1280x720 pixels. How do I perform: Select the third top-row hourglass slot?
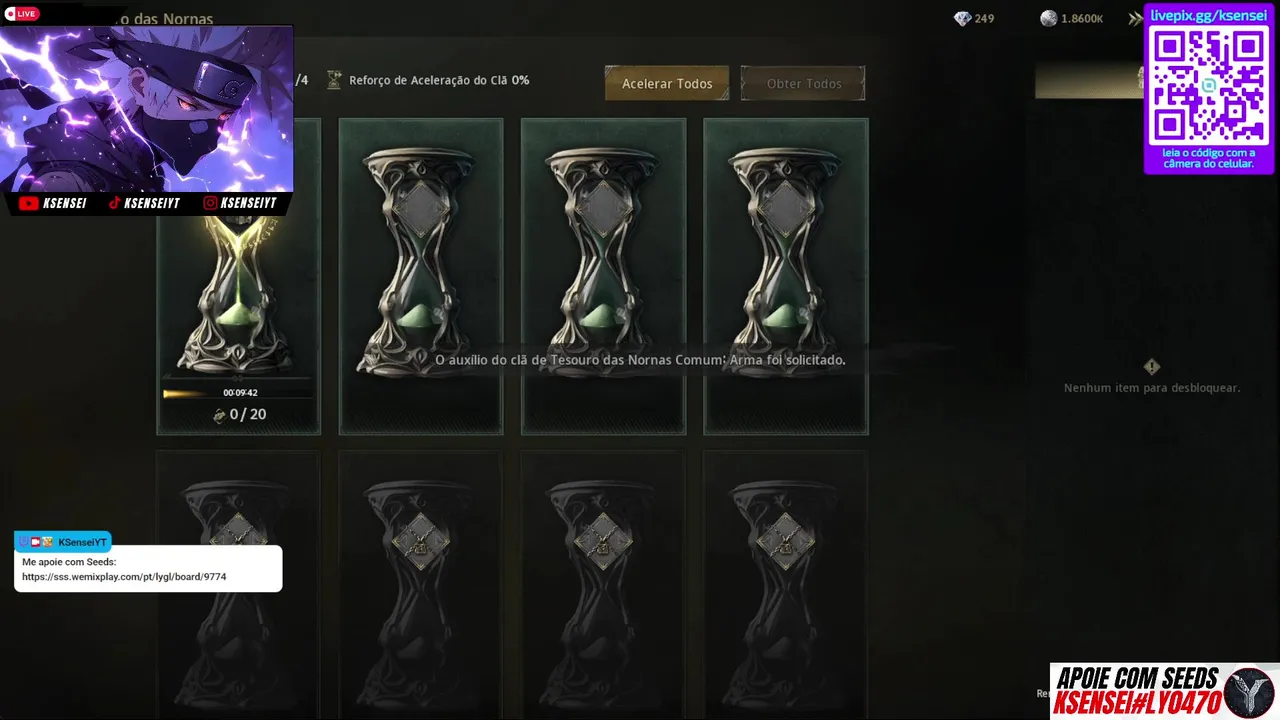click(603, 276)
